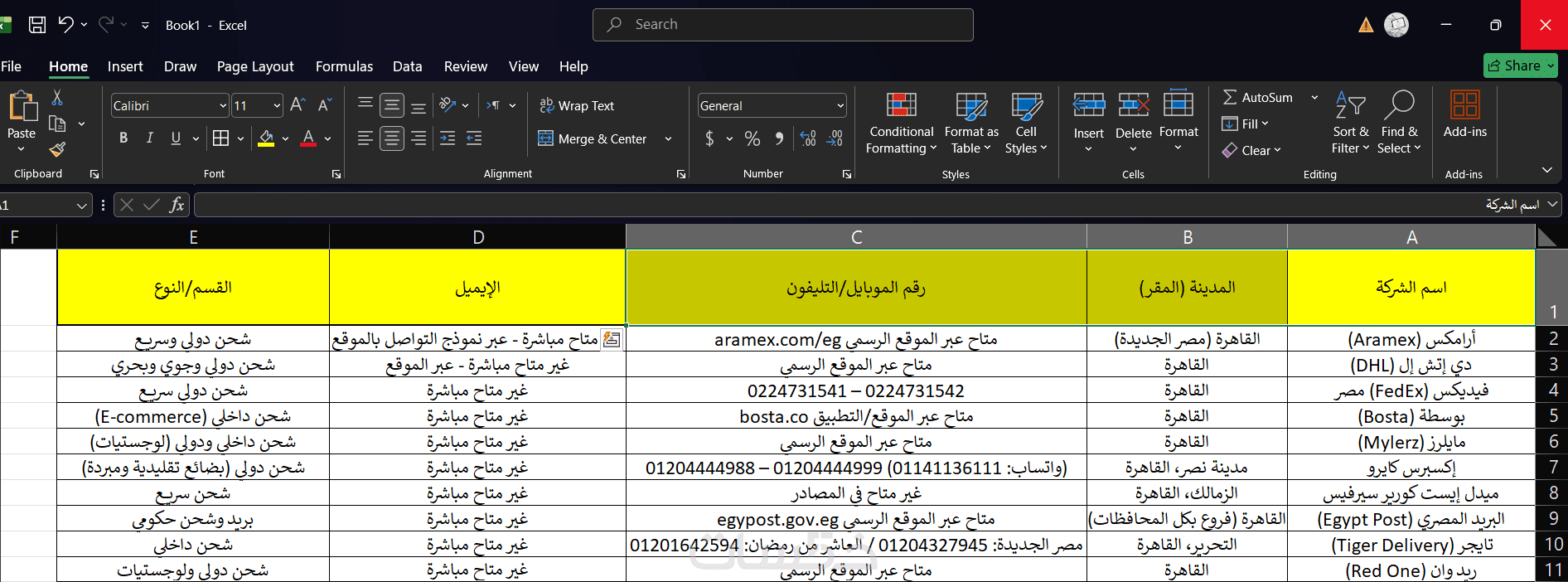
Task: Click the Save icon in title bar
Action: pos(37,25)
